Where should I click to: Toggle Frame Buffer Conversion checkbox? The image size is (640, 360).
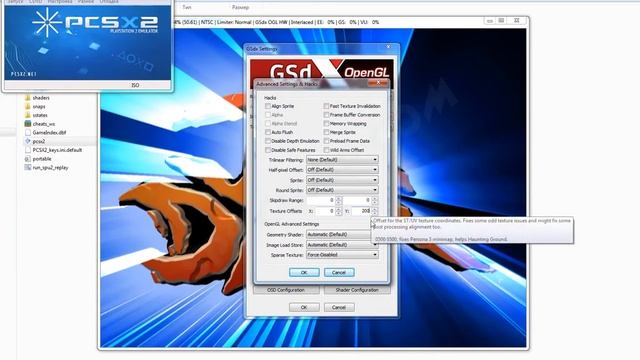[326, 115]
